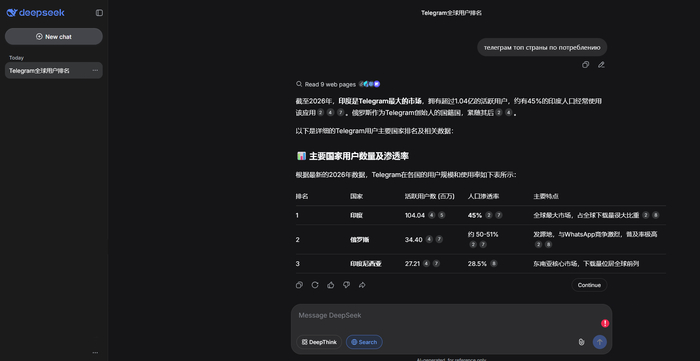The height and width of the screenshot is (361, 700).
Task: Like the response with thumbs up
Action: [x=330, y=285]
